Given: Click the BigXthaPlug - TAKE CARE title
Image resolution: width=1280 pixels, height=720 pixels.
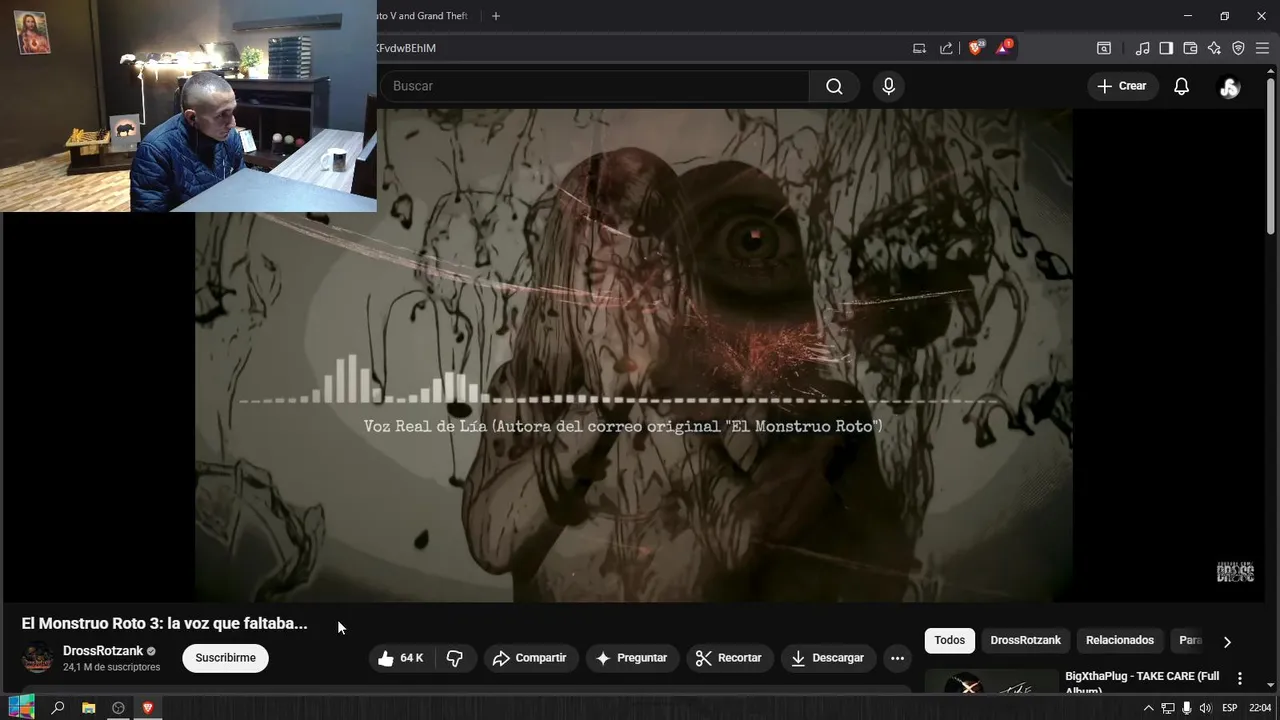Looking at the screenshot, I should pos(1142,683).
